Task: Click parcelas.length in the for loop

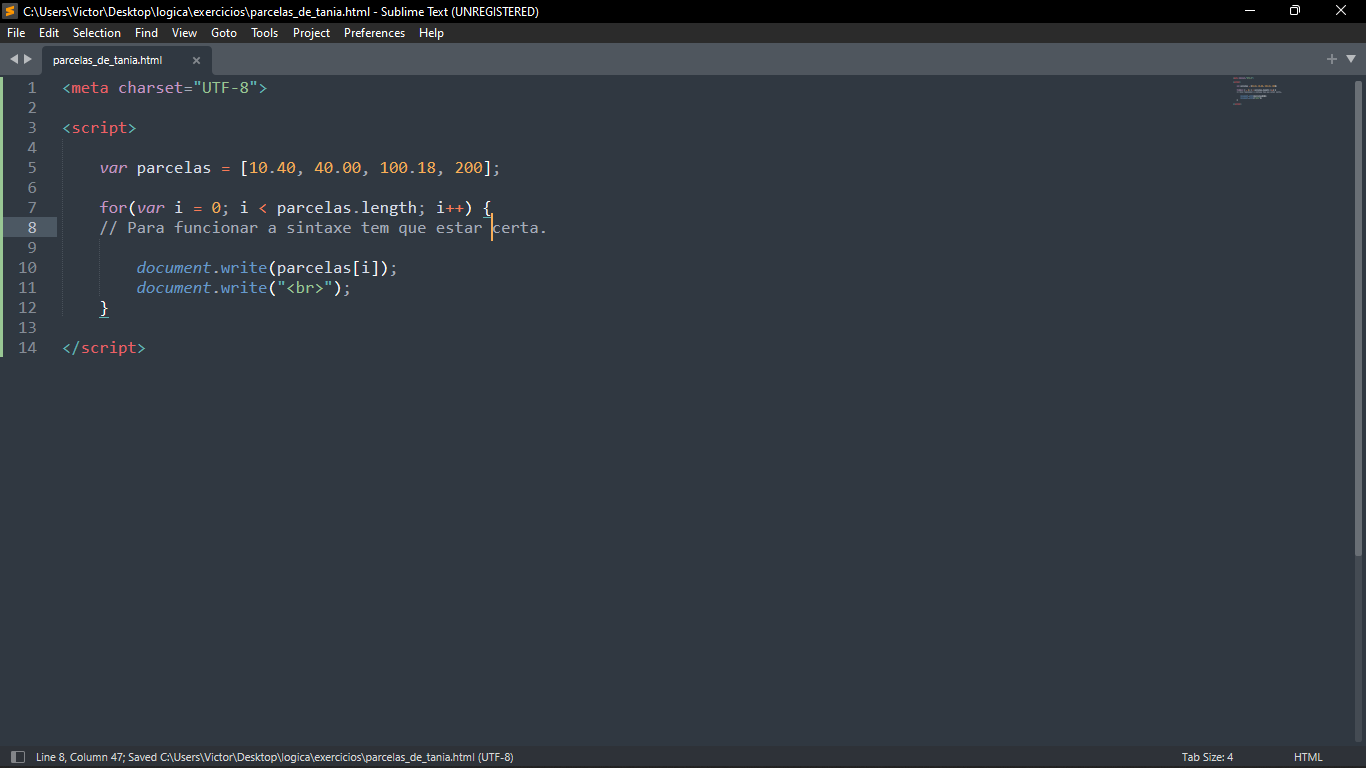Action: pos(347,208)
